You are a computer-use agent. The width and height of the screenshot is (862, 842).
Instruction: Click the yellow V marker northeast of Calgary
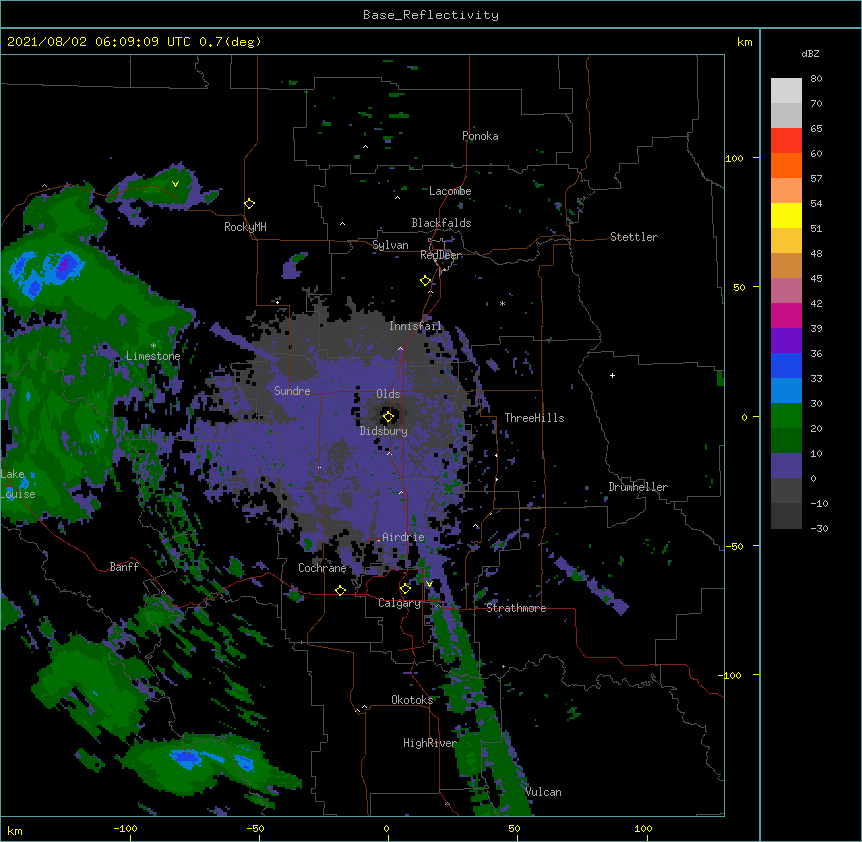pos(429,584)
